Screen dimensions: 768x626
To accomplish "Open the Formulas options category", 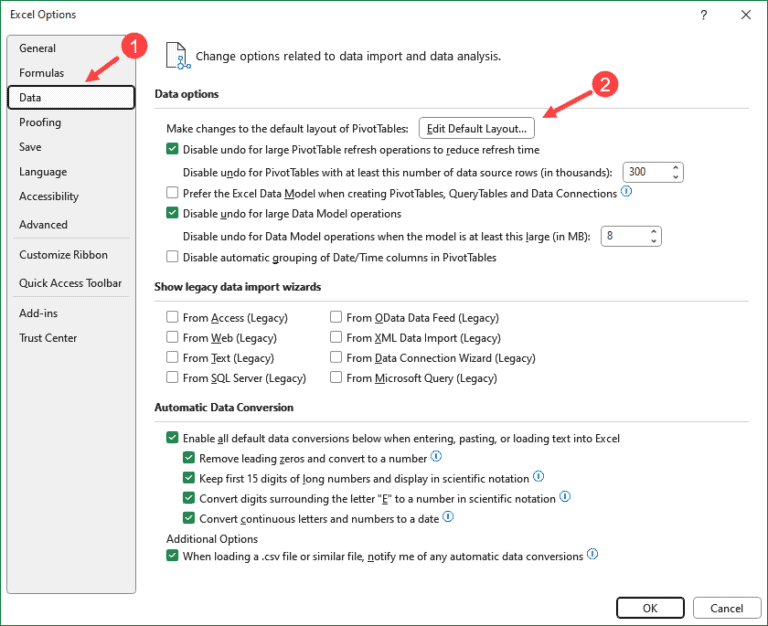I will pos(71,73).
